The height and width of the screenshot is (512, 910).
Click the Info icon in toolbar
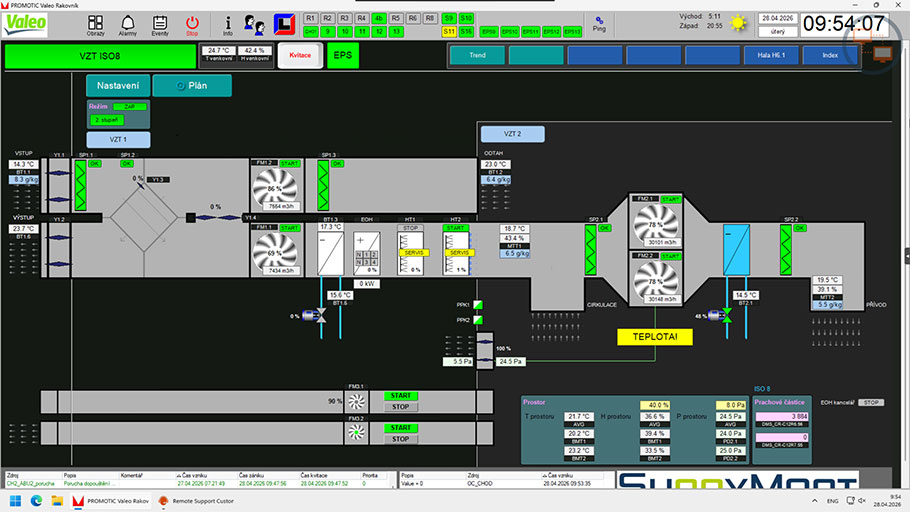[227, 24]
